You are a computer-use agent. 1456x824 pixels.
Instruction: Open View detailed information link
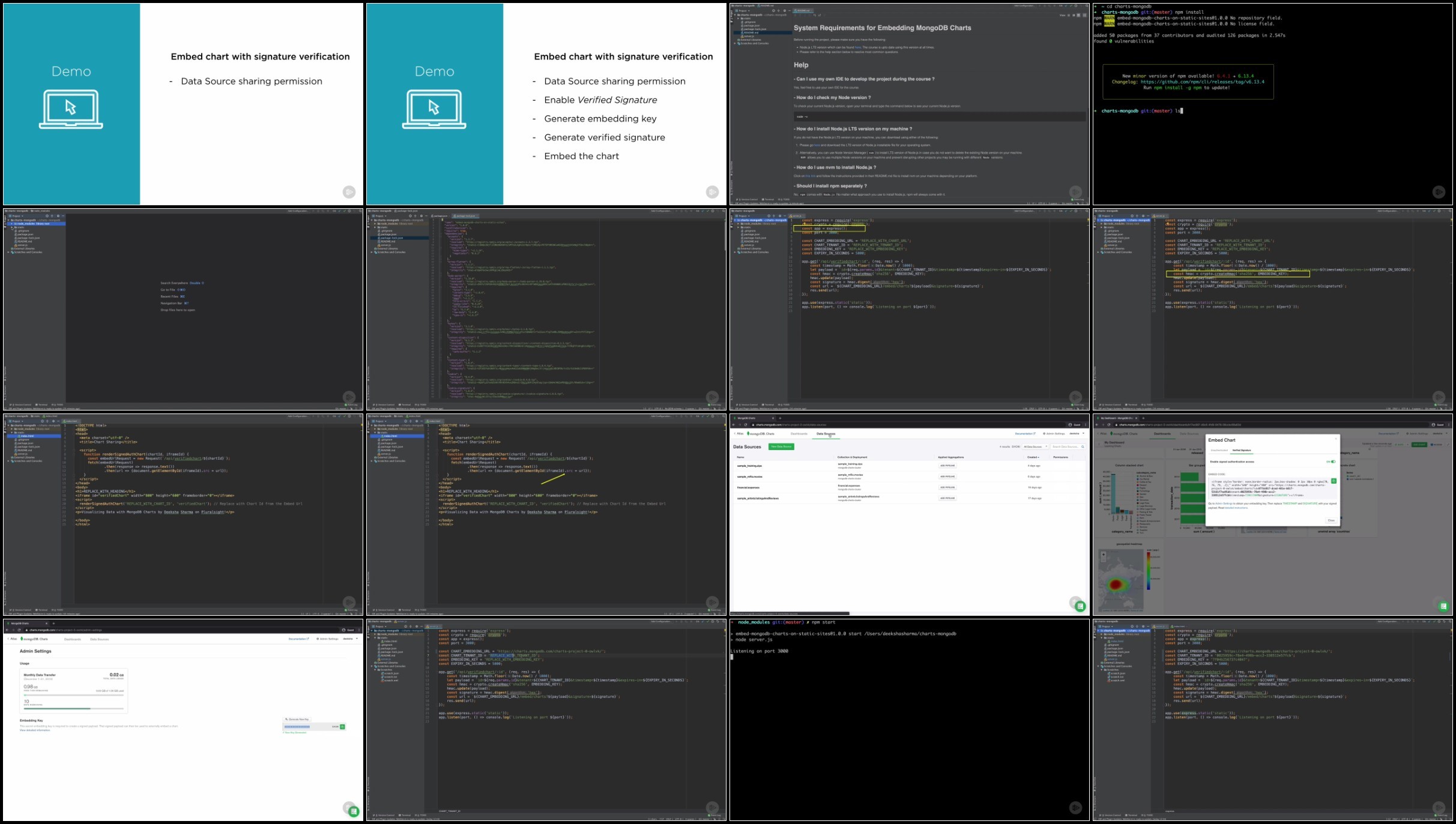pos(35,730)
